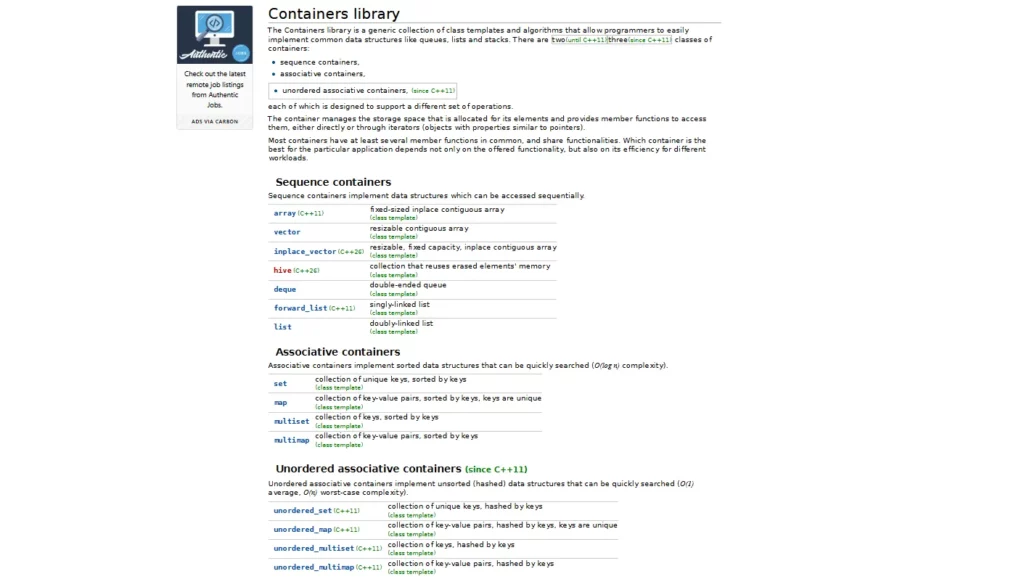The height and width of the screenshot is (587, 1024).
Task: Open the doubly-linked list link
Action: (x=283, y=327)
